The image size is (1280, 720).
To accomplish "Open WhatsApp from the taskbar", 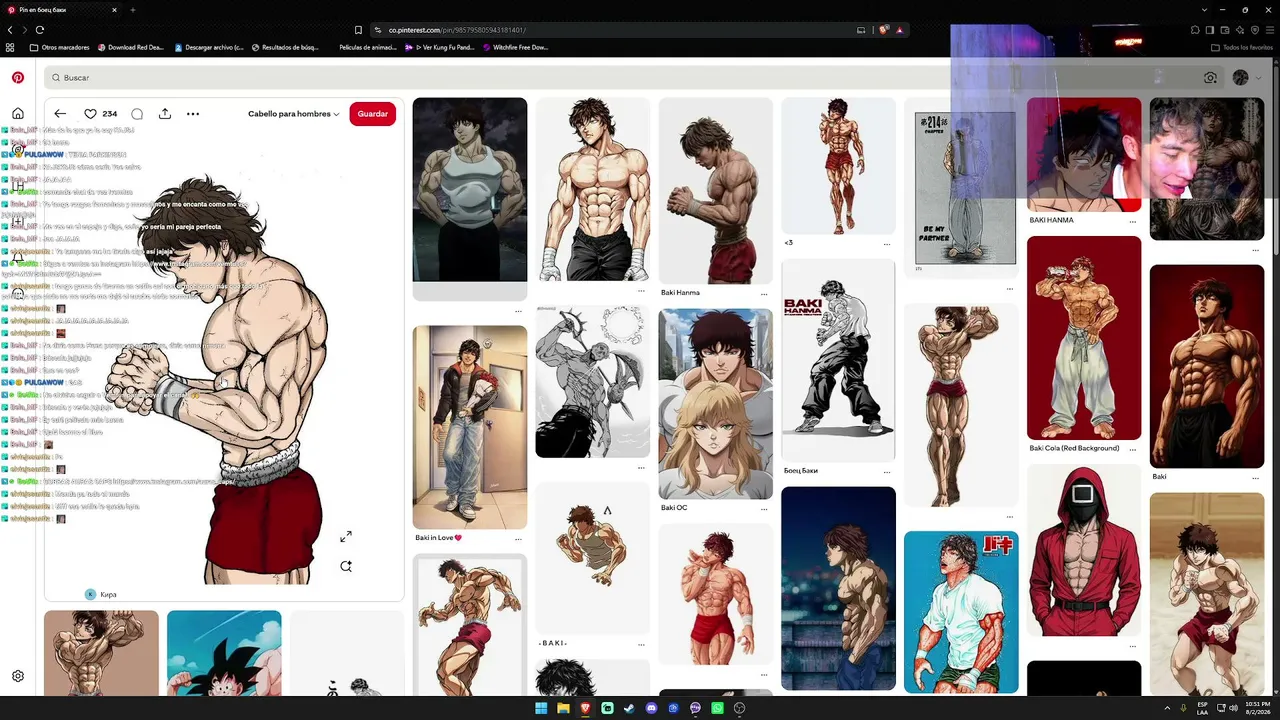I will point(717,708).
